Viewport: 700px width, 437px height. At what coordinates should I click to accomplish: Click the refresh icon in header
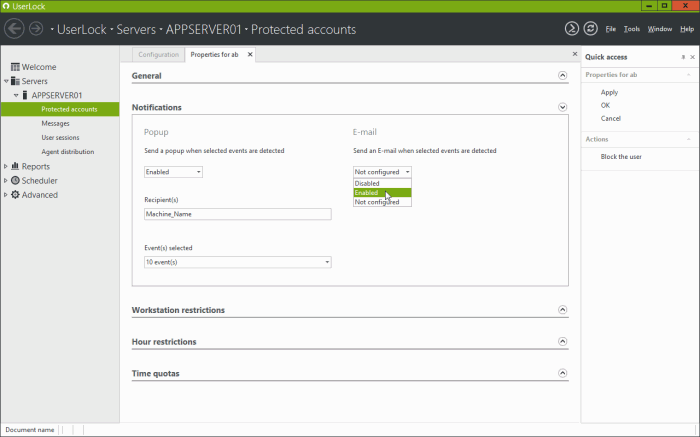pos(590,29)
